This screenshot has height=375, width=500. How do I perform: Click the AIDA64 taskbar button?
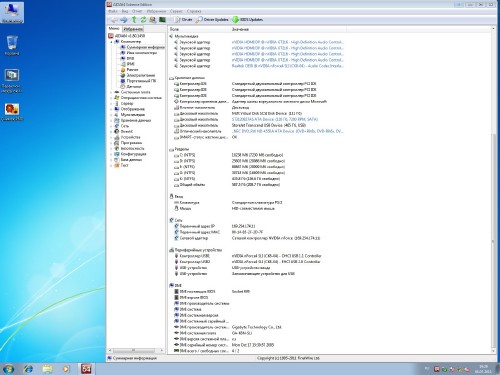pos(86,369)
